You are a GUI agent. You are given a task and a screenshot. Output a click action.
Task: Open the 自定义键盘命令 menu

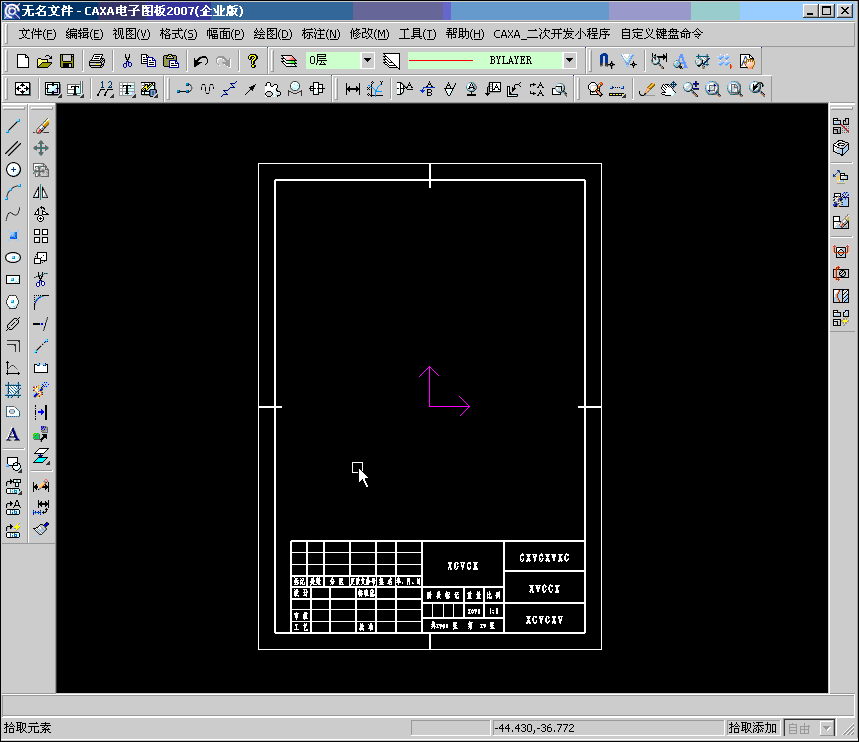pos(662,34)
